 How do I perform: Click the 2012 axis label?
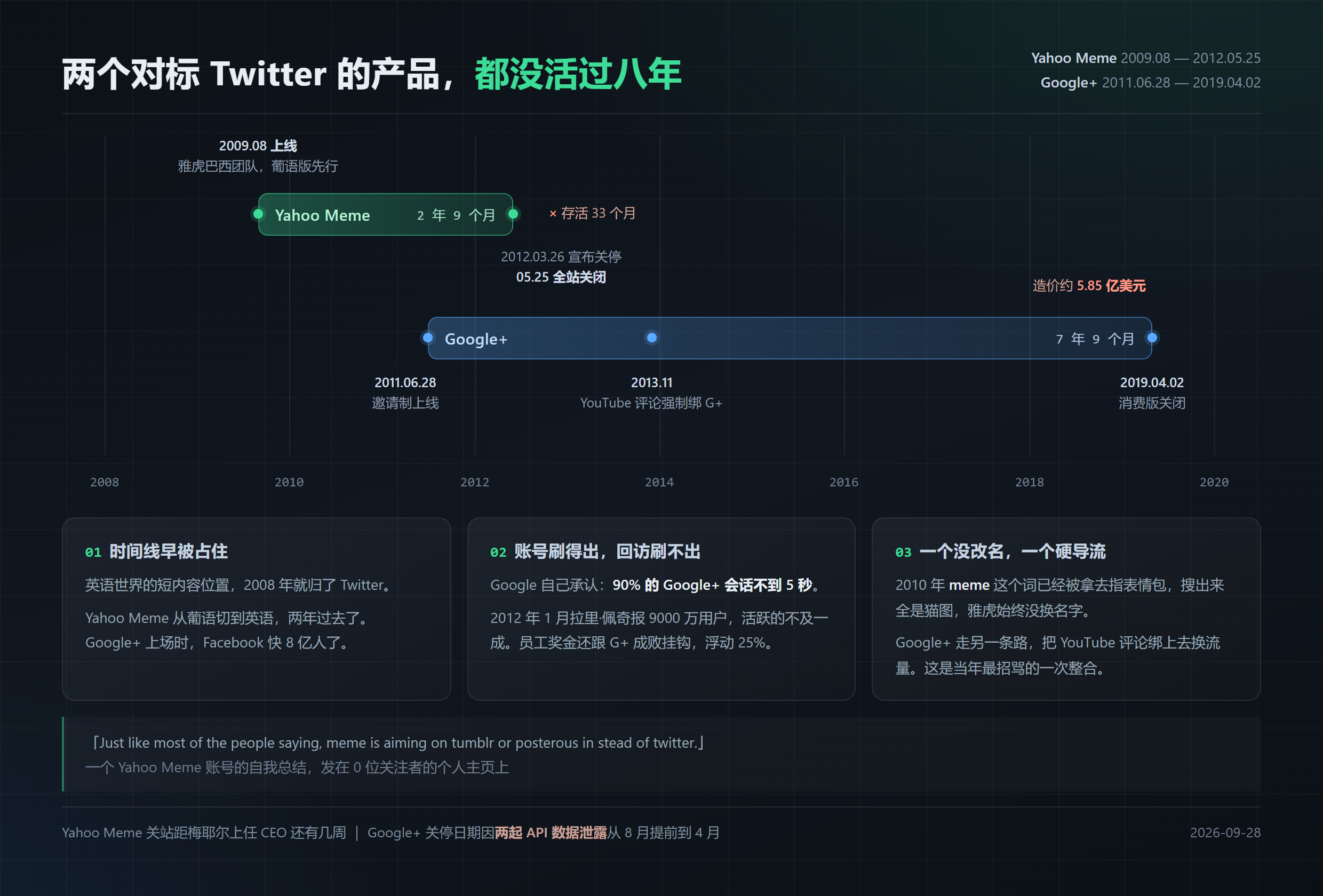click(475, 482)
